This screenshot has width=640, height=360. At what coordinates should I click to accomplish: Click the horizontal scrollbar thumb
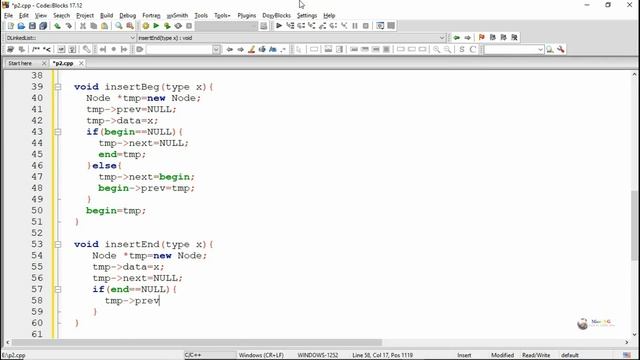coord(197,342)
